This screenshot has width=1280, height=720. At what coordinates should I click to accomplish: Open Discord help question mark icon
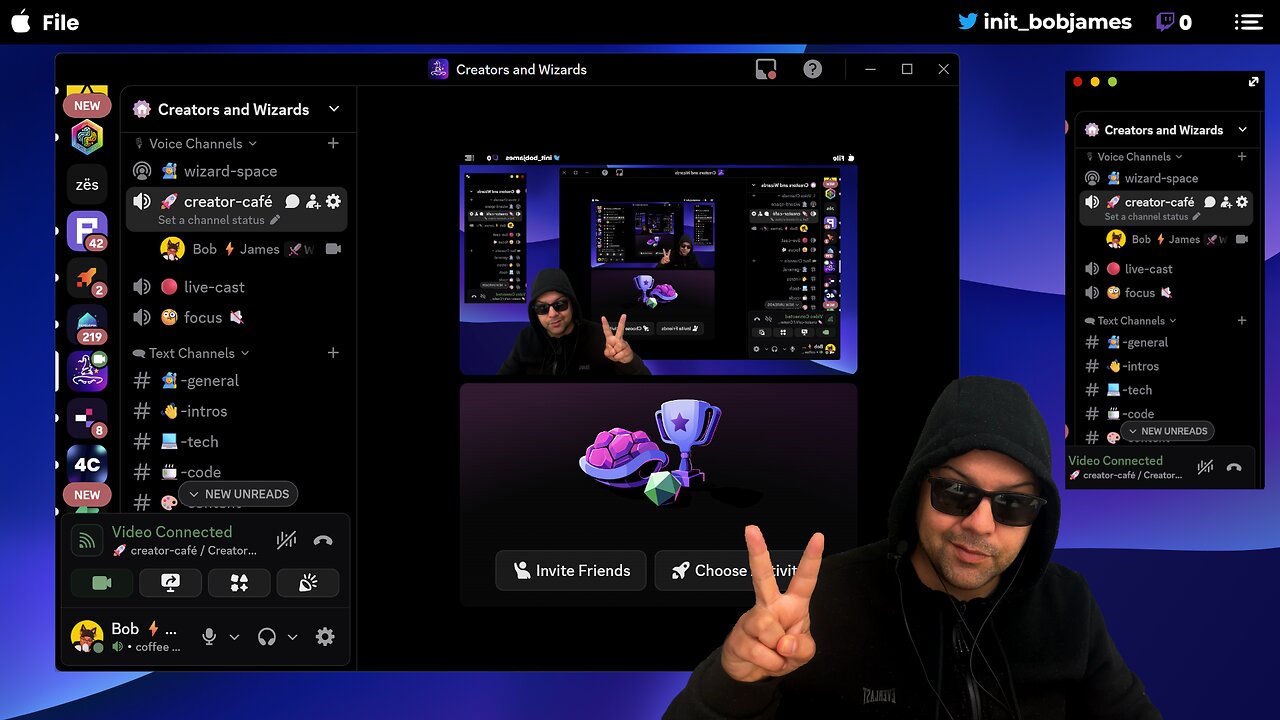[813, 69]
